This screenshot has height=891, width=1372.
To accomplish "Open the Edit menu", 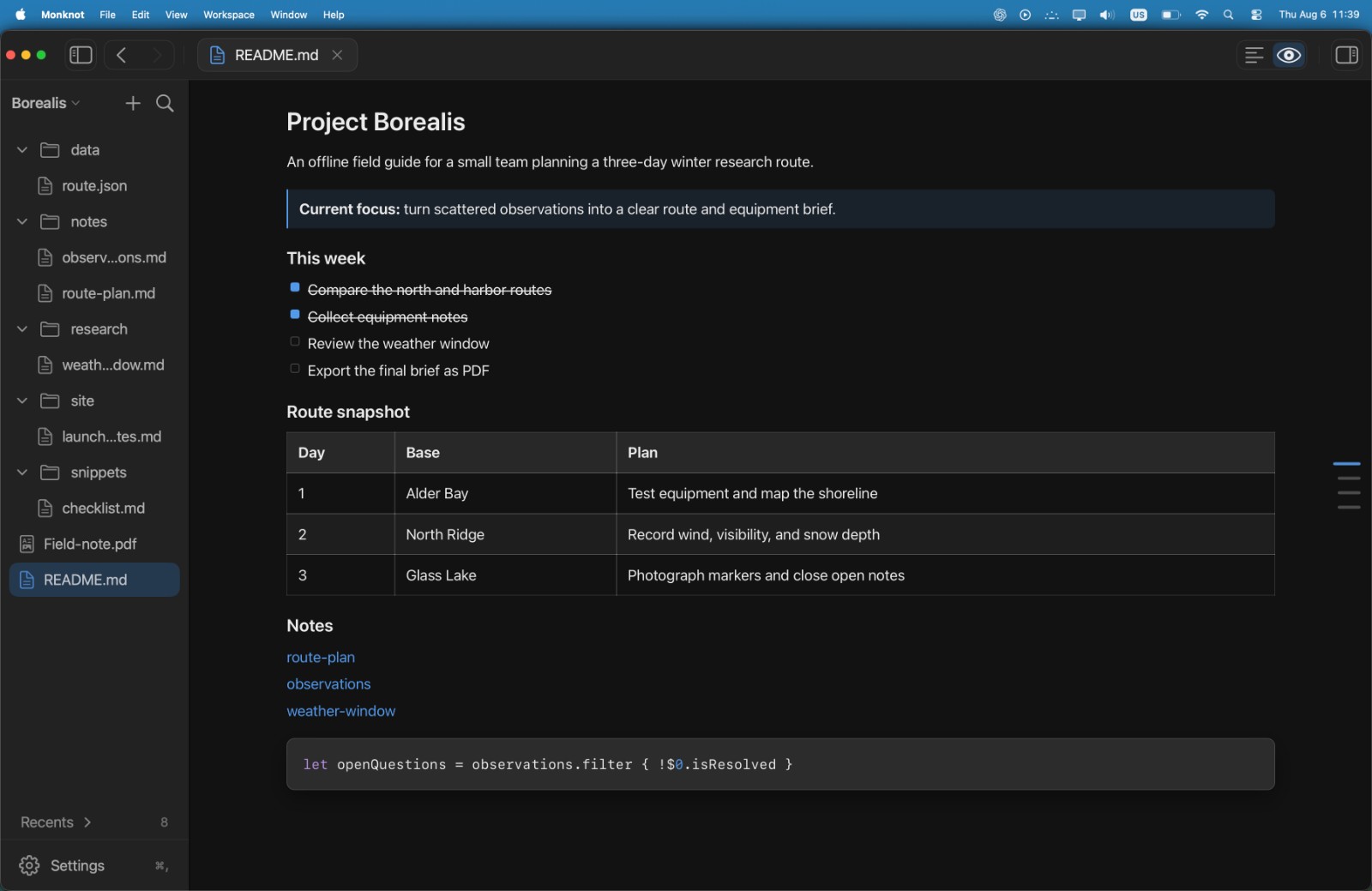I will (141, 15).
